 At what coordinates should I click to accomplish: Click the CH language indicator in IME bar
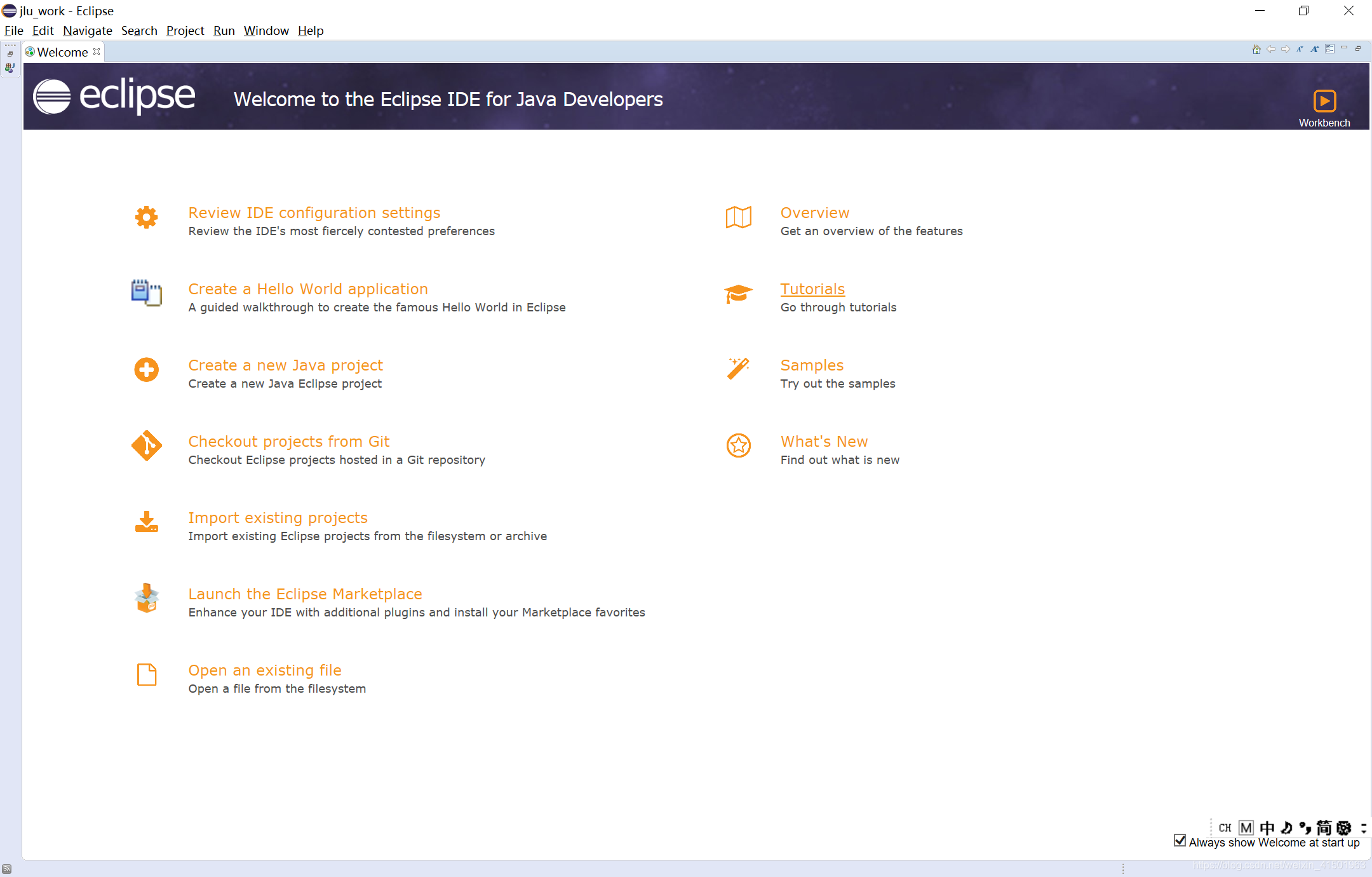1225,827
